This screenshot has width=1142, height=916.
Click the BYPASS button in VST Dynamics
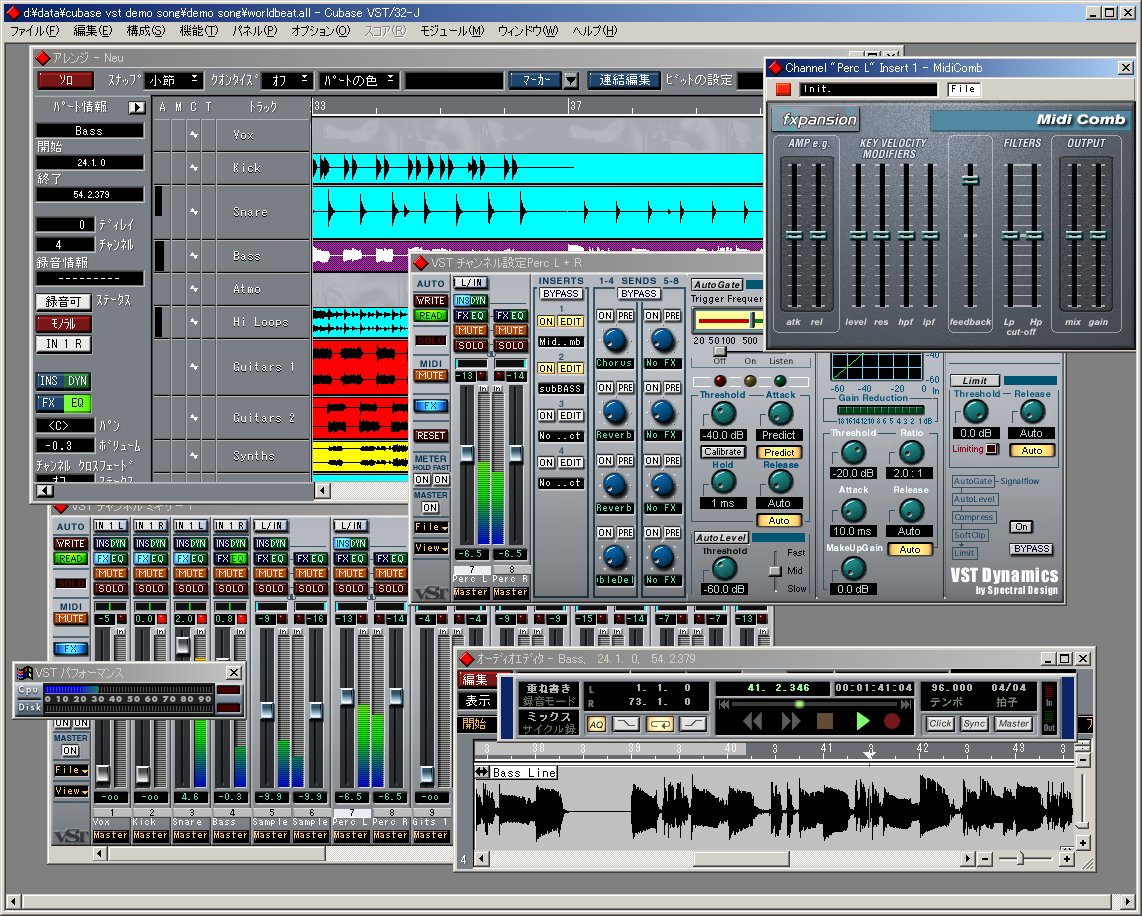coord(1032,548)
